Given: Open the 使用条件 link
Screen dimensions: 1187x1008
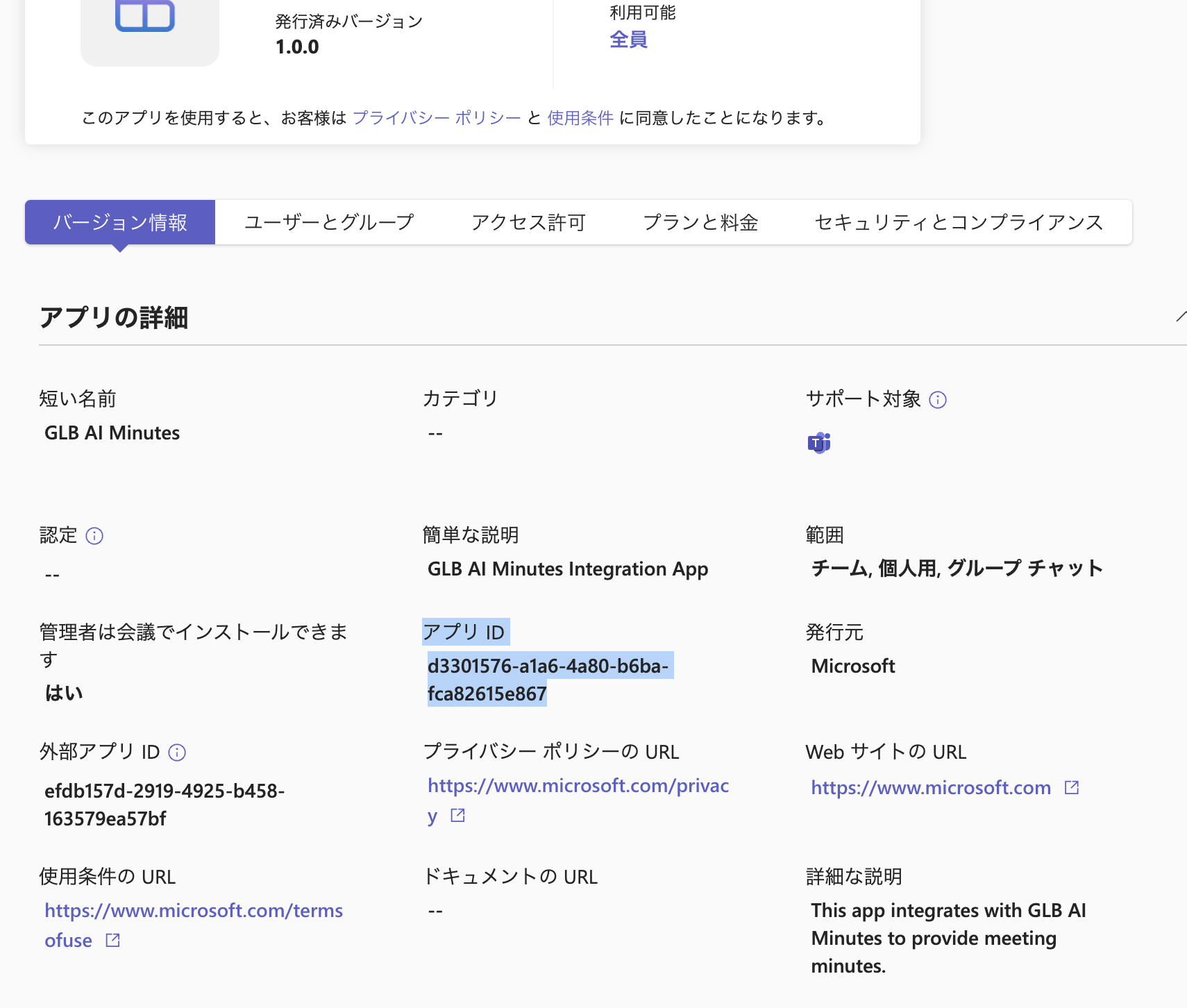Looking at the screenshot, I should [x=580, y=118].
